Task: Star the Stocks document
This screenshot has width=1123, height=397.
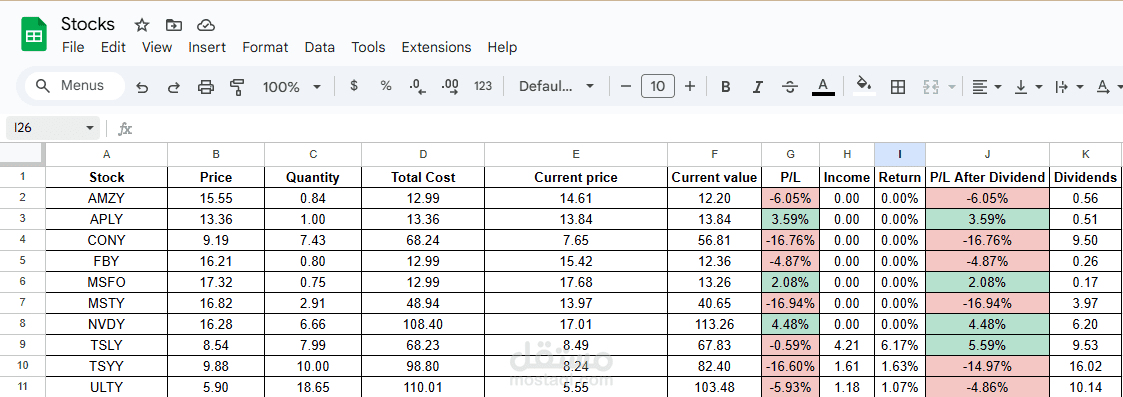Action: coord(142,25)
